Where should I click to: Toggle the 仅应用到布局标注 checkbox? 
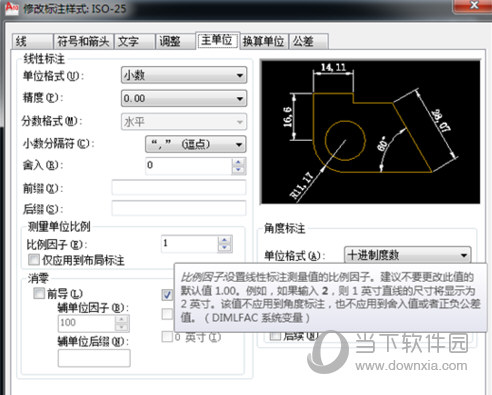pos(34,259)
